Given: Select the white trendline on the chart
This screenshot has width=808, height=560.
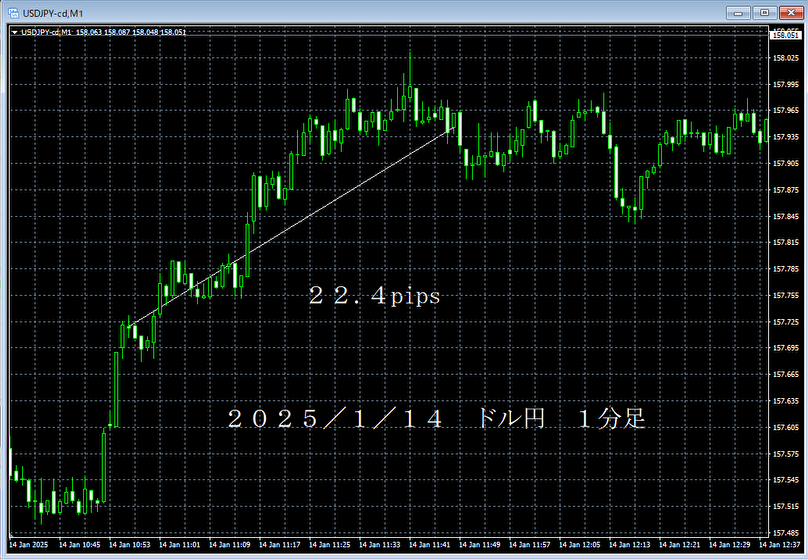Looking at the screenshot, I should coord(291,227).
